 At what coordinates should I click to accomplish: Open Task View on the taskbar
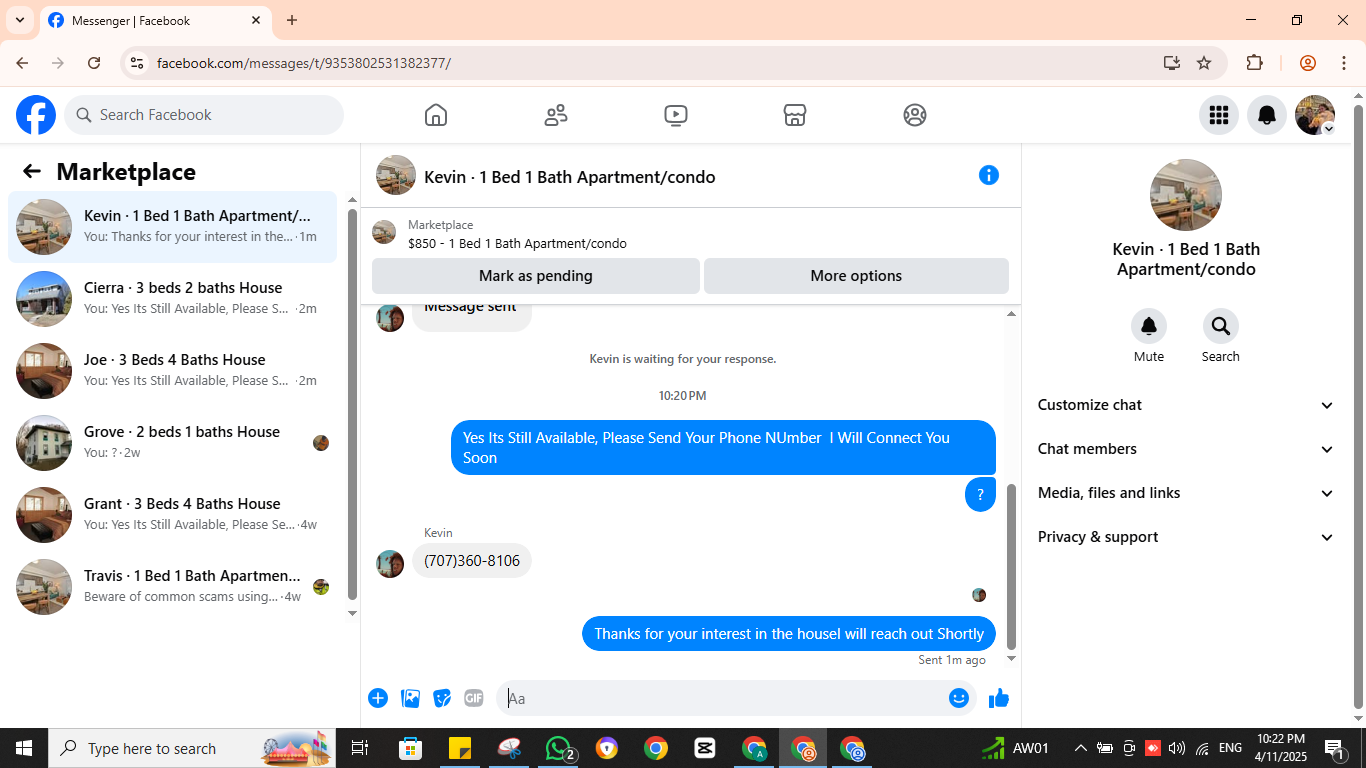[x=360, y=748]
